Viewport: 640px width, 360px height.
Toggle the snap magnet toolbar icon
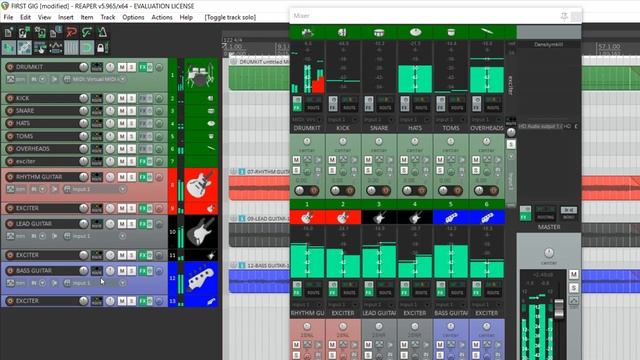[x=87, y=48]
